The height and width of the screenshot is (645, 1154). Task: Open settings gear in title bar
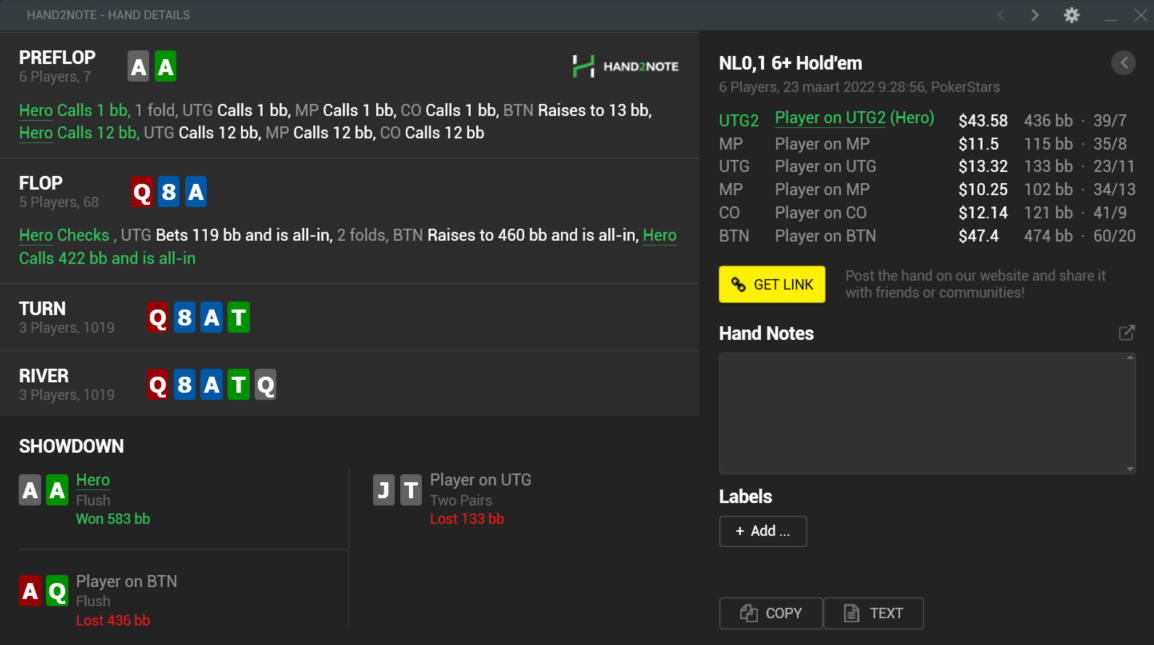(1072, 15)
